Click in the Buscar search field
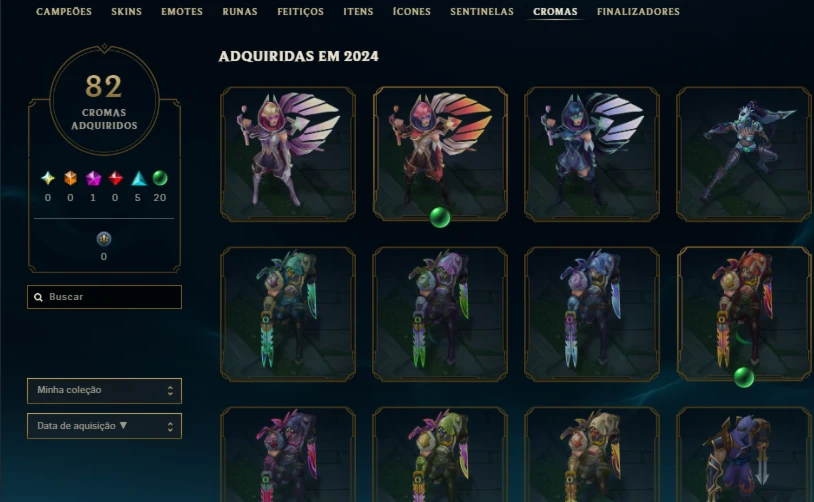 pos(104,297)
